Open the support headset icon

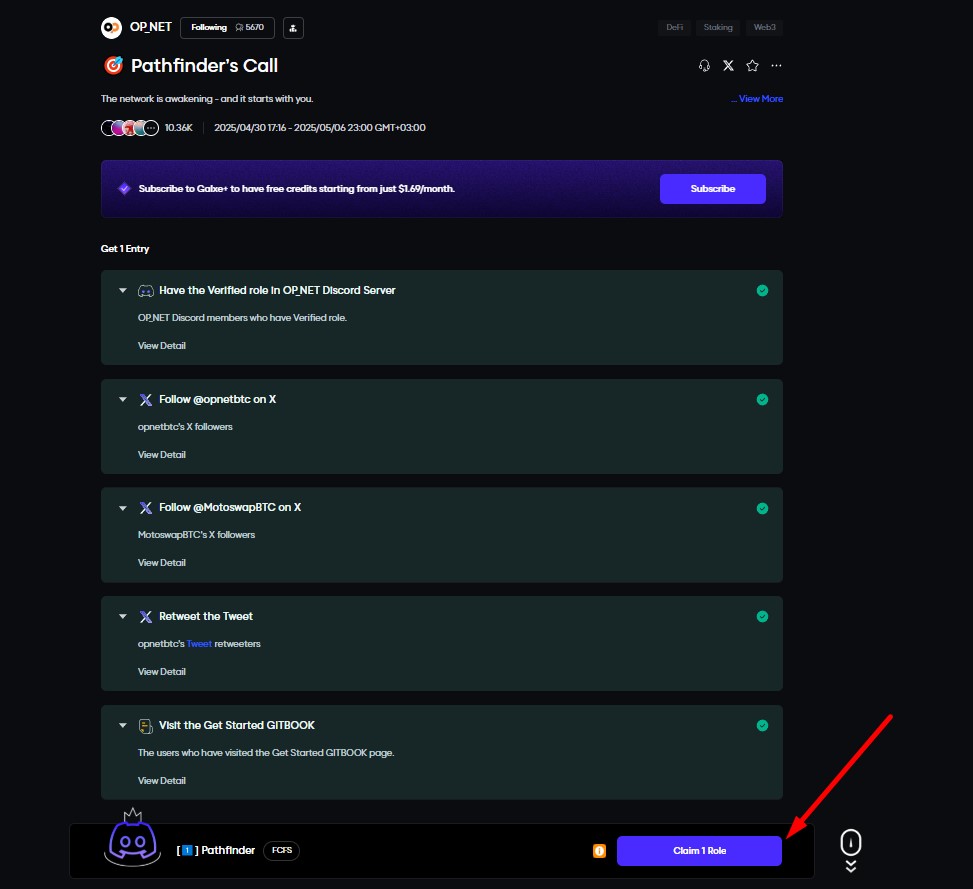pos(704,66)
